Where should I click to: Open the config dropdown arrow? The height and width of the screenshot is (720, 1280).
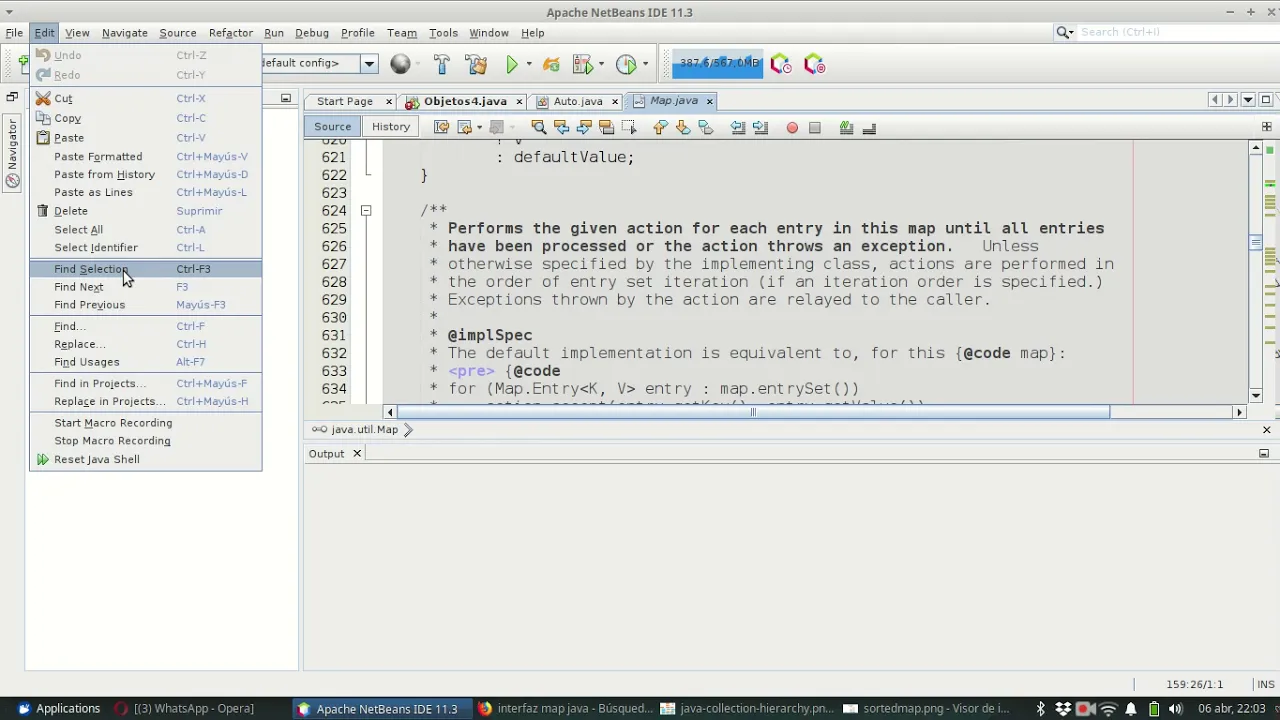click(369, 64)
